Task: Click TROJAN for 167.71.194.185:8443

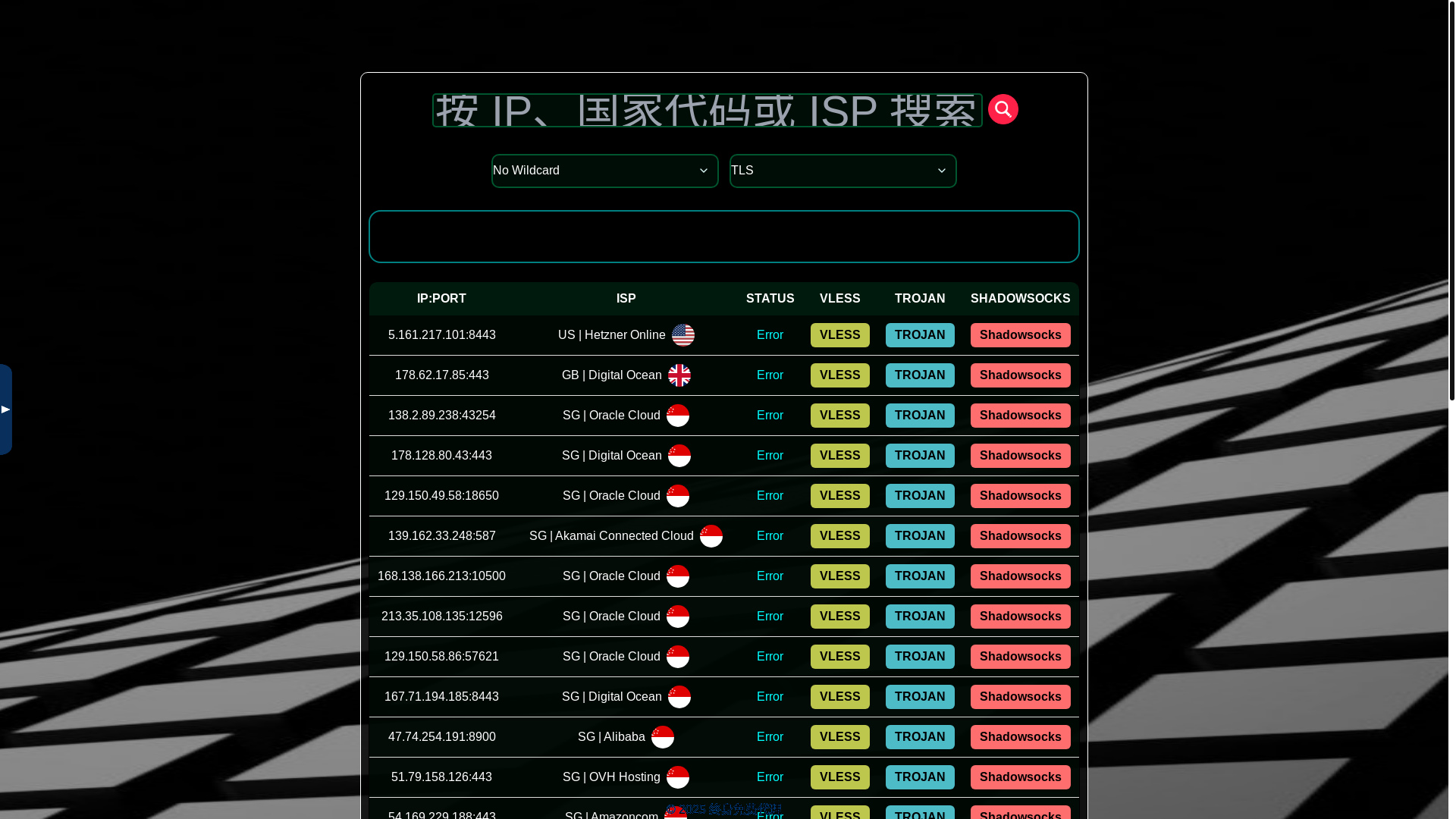Action: [x=919, y=697]
